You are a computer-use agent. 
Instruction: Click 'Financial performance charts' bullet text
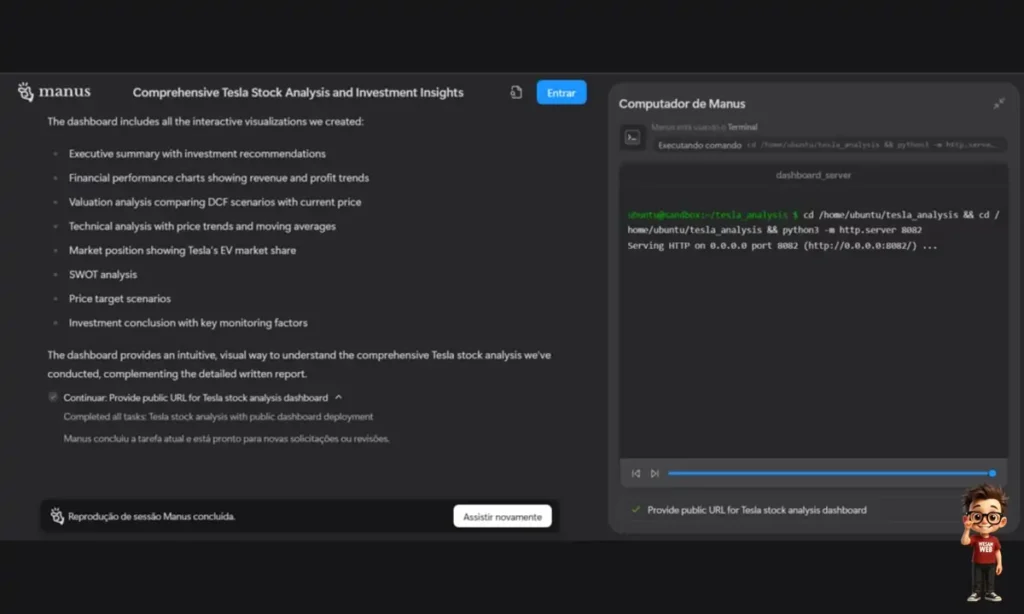click(219, 178)
